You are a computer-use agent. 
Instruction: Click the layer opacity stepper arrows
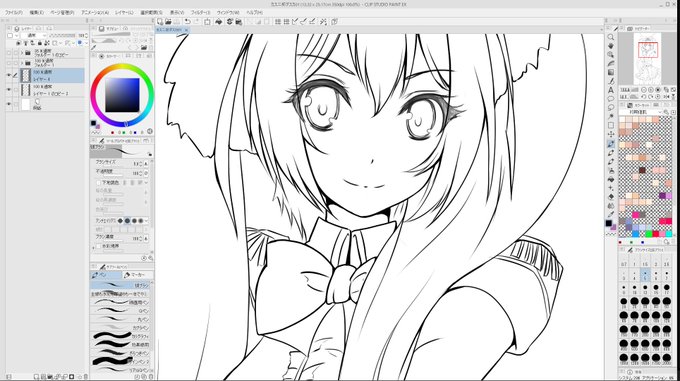pyautogui.click(x=86, y=36)
